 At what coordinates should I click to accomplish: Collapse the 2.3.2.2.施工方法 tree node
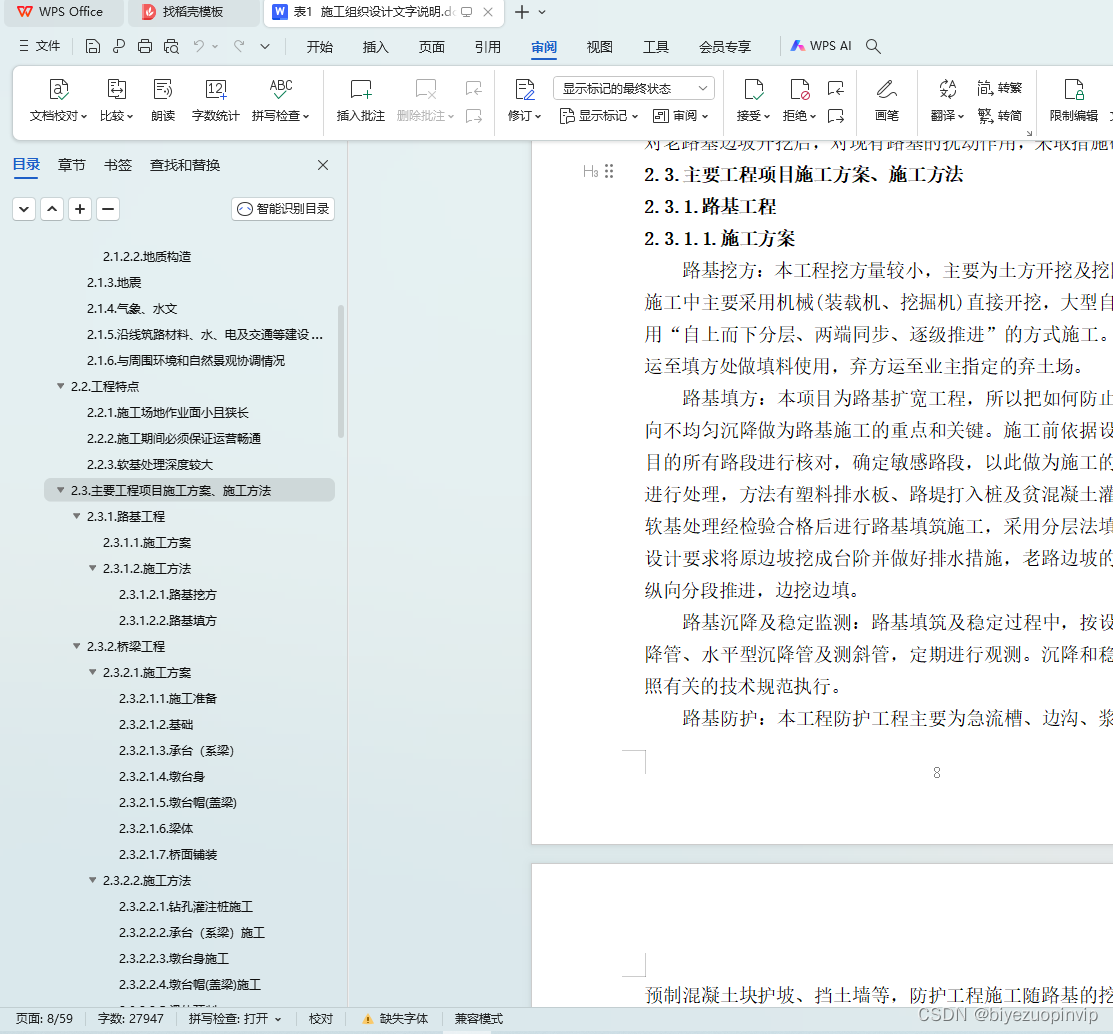92,880
